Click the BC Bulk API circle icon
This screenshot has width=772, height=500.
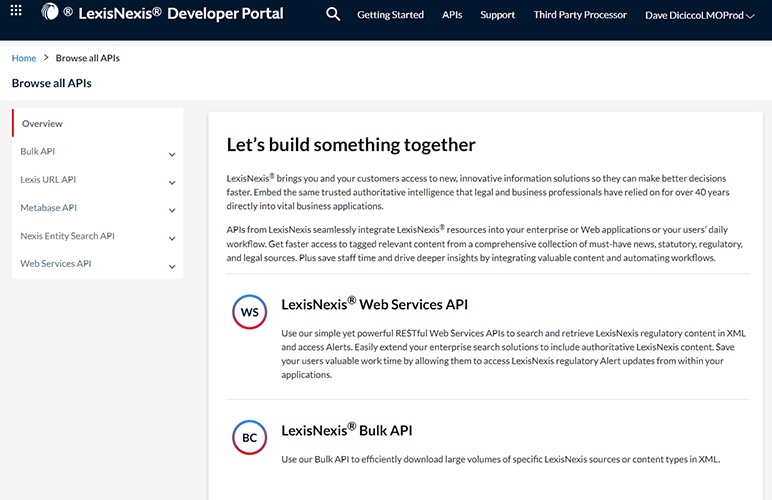point(249,438)
